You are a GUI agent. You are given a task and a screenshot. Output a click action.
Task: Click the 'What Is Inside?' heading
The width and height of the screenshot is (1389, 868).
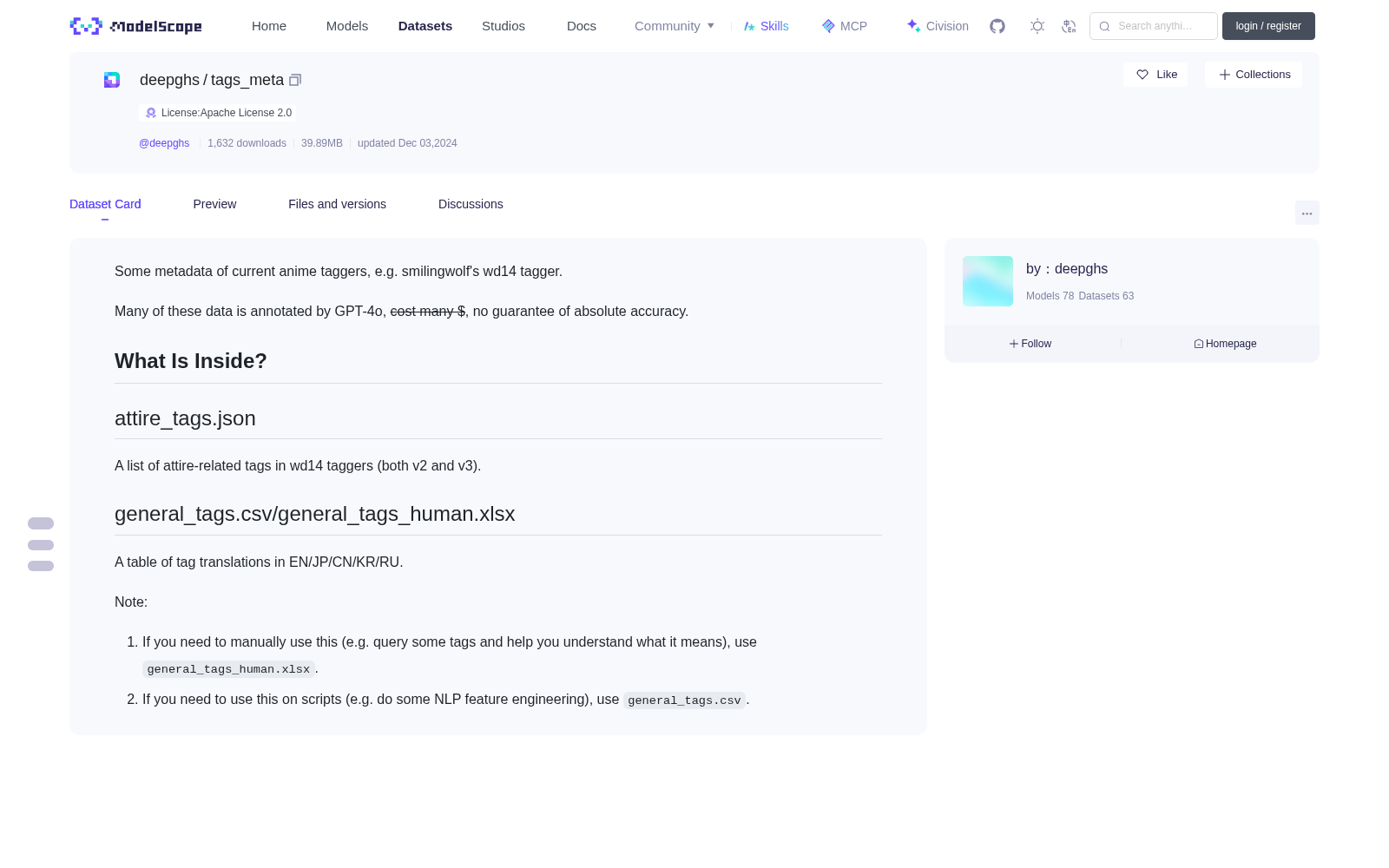pyautogui.click(x=191, y=361)
